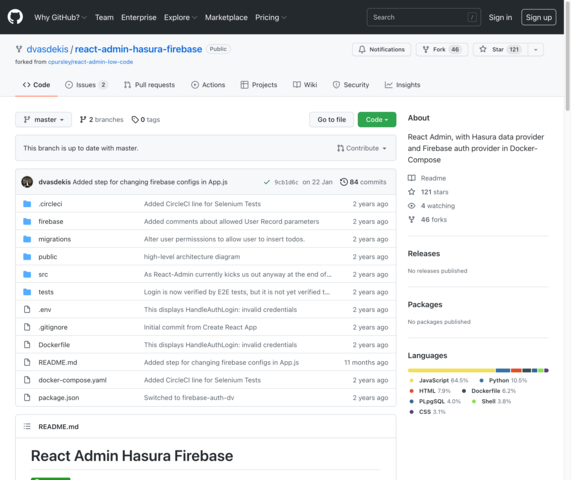Select the Dockerfile file icon
Image resolution: width=571 pixels, height=480 pixels.
tap(27, 345)
